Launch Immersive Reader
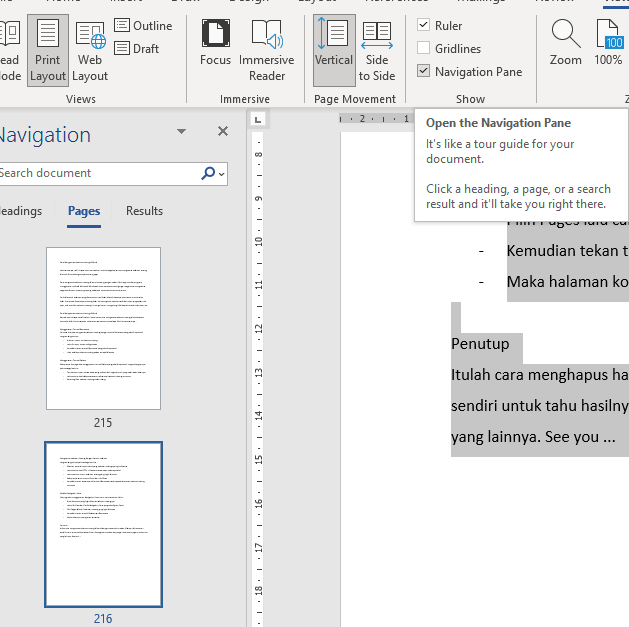The image size is (629, 627). (267, 51)
